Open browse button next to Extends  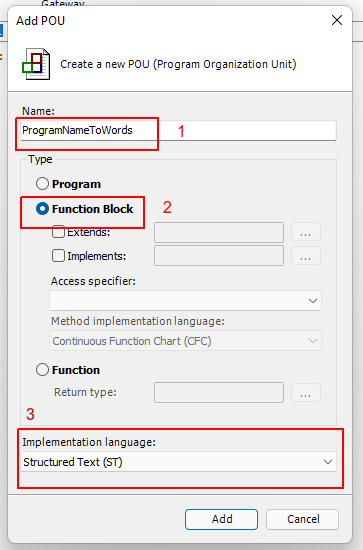click(305, 232)
